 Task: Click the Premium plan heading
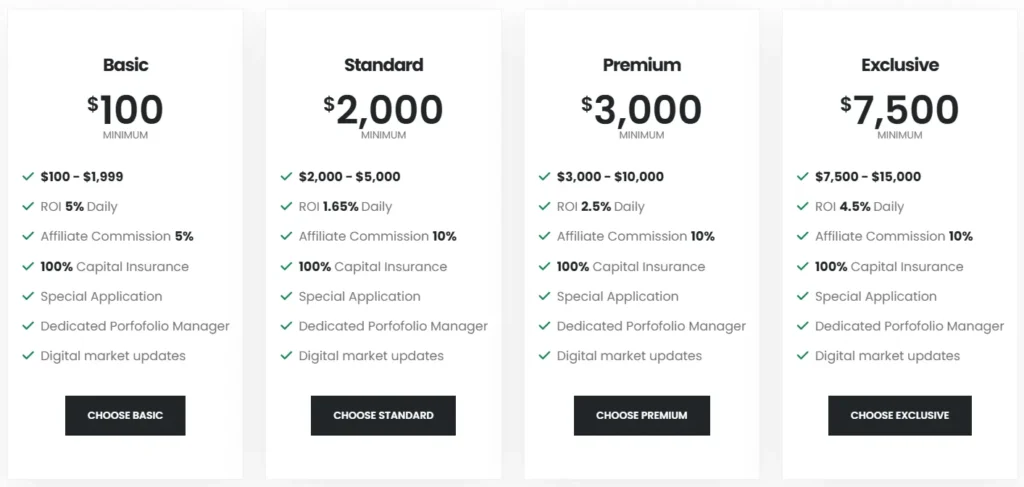coord(641,65)
